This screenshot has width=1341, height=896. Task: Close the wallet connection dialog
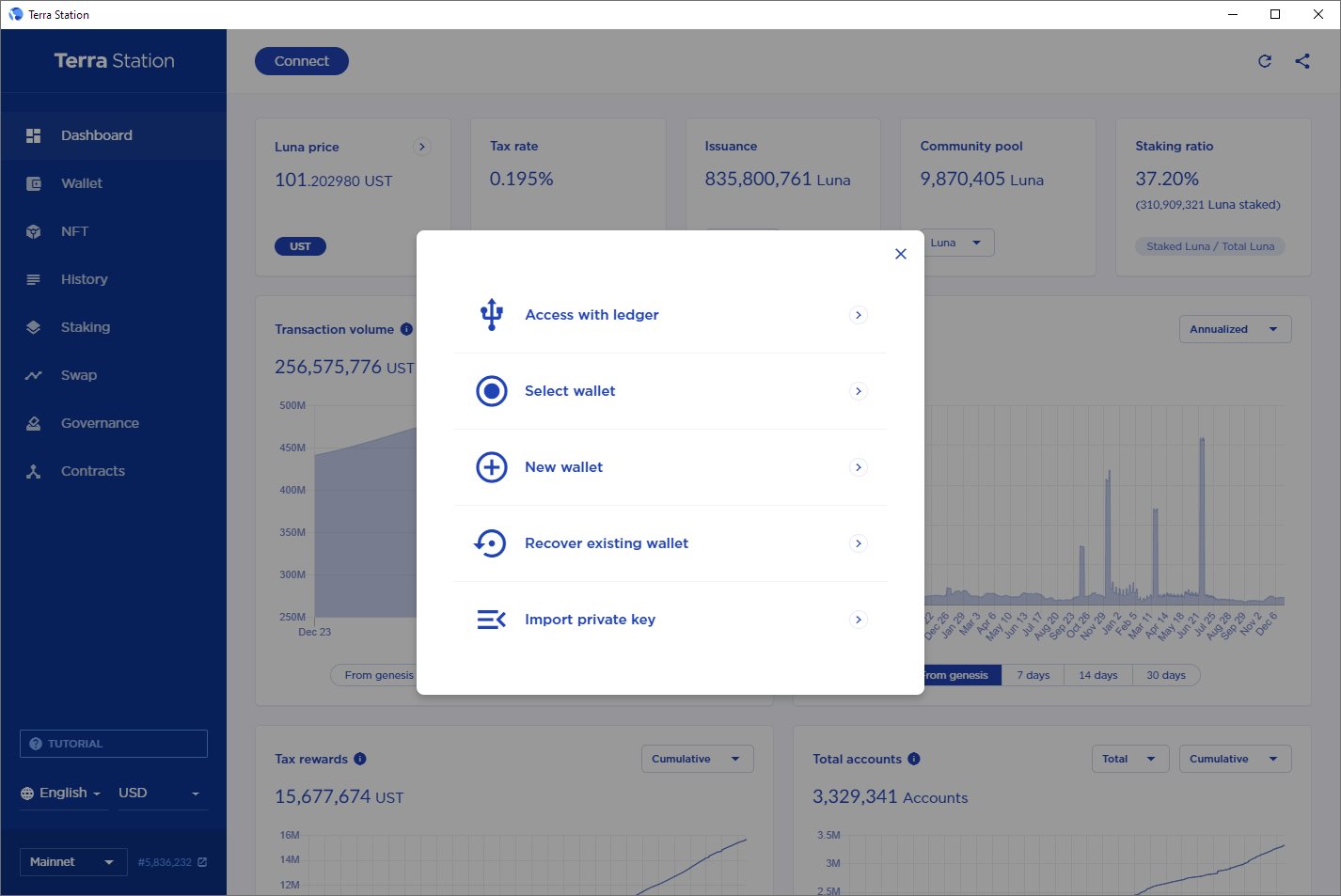coord(900,254)
